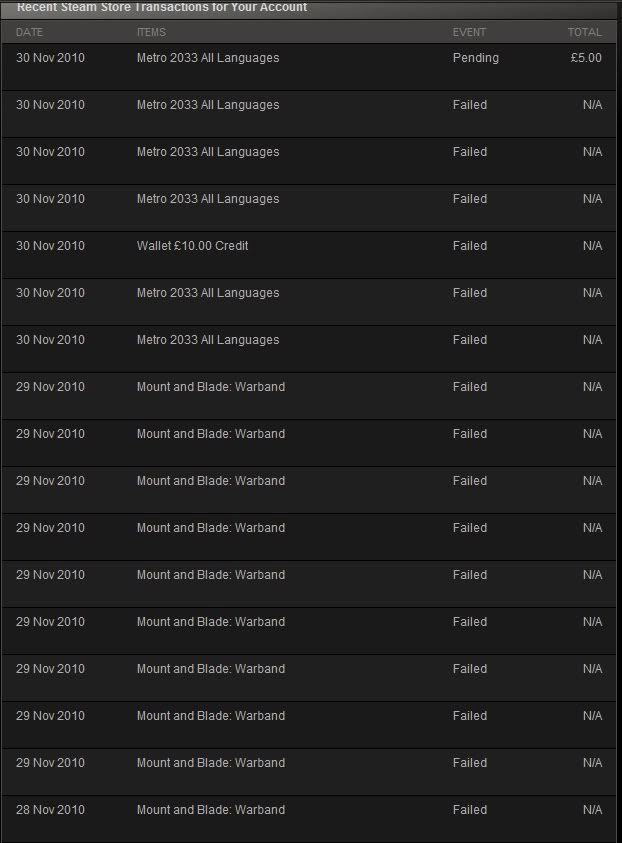The height and width of the screenshot is (843, 622).
Task: Open the pending Metro 2033 All Languages item
Action: [208, 58]
